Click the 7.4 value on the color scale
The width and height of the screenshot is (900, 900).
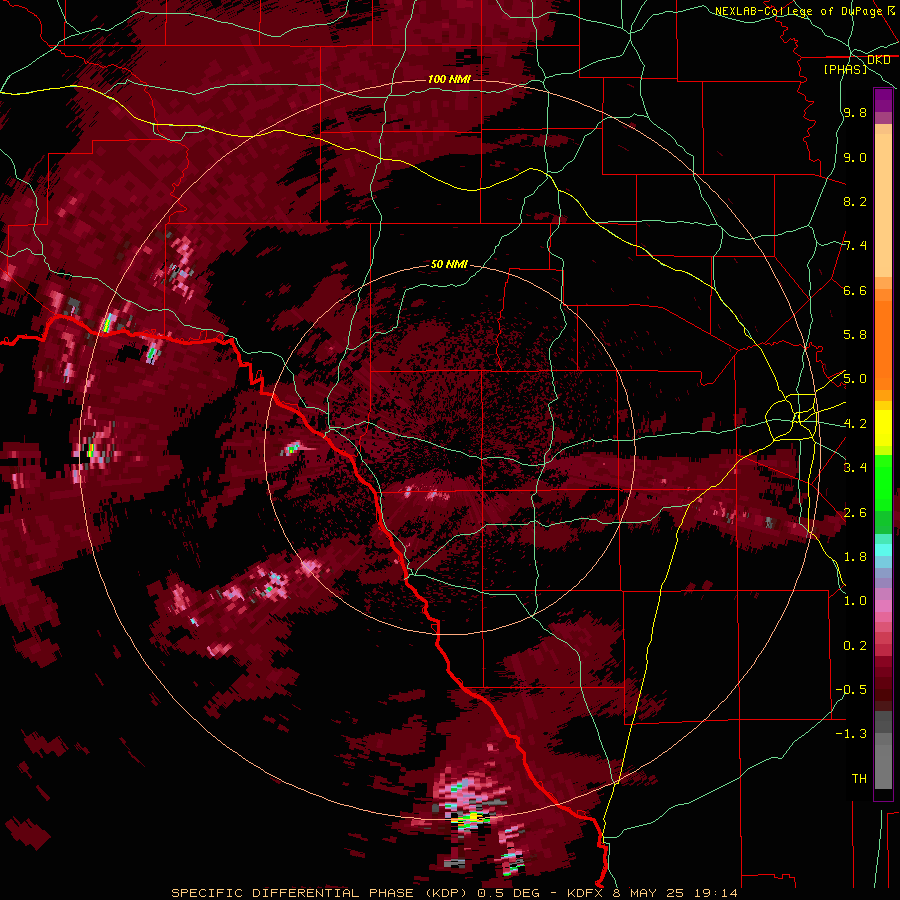(x=855, y=246)
